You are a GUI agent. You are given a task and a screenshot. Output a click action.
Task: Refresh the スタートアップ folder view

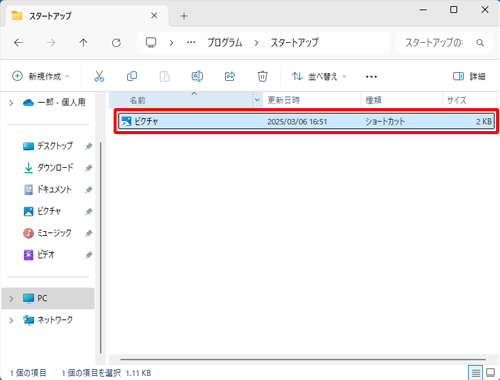point(116,43)
